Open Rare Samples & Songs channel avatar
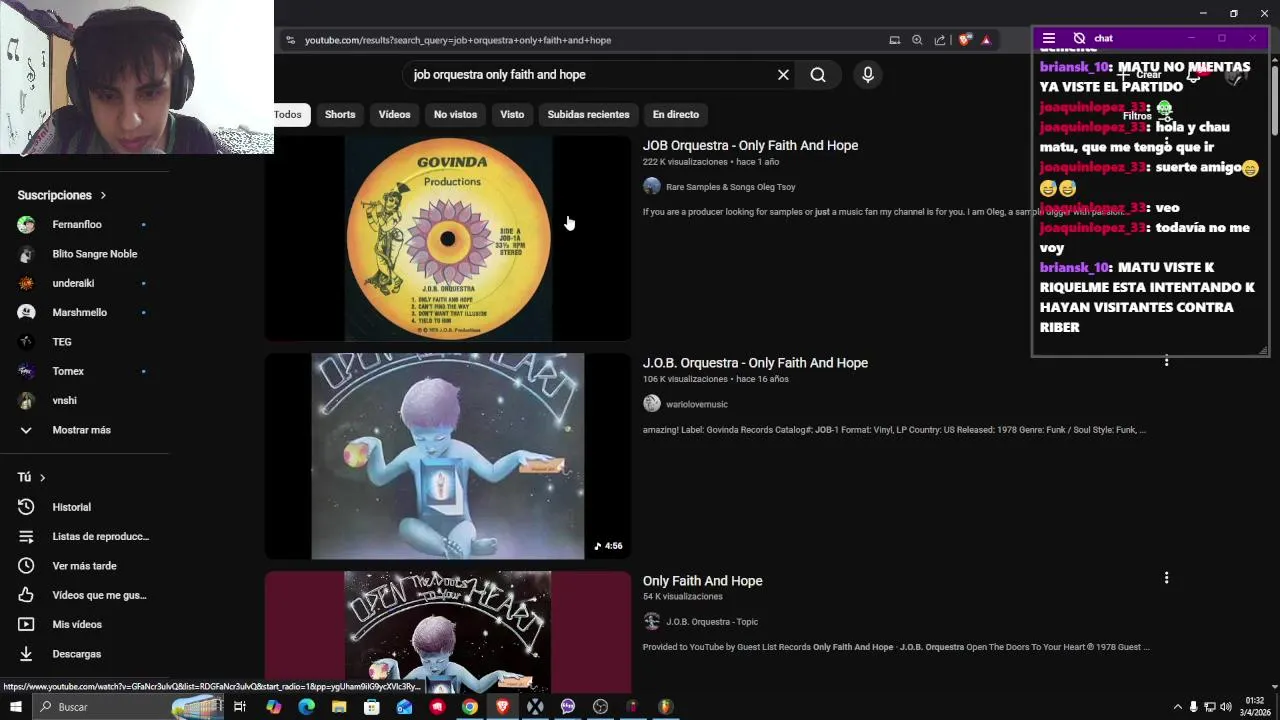Screen dimensions: 1280x720 point(652,186)
